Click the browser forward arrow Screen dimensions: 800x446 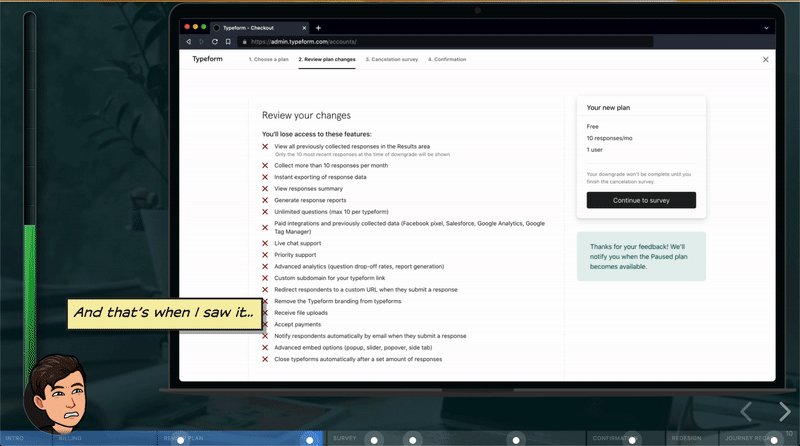click(x=202, y=42)
